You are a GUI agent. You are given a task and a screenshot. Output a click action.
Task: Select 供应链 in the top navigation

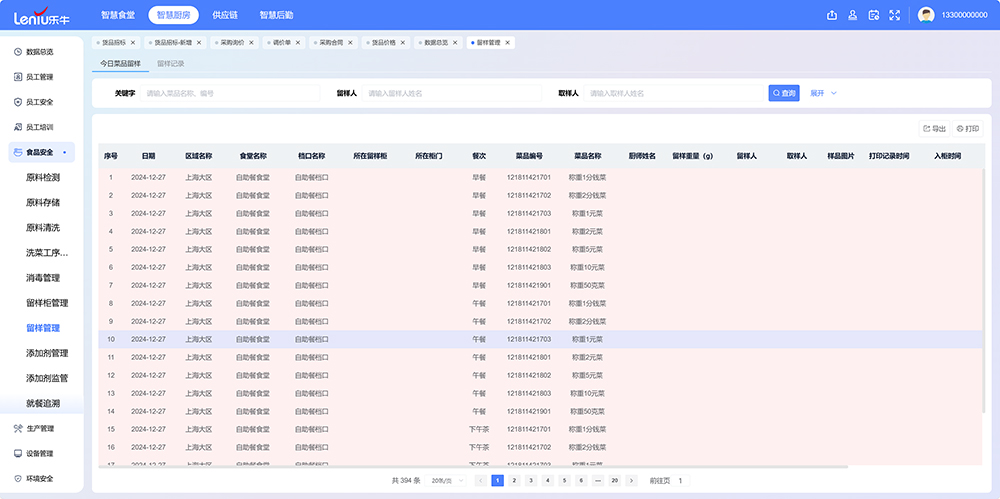tap(225, 15)
